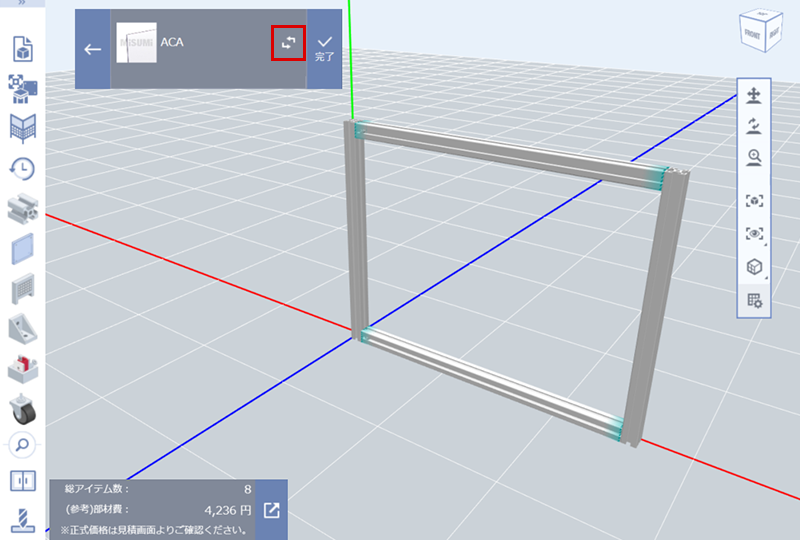
Task: Click the magnifier search icon in sidebar
Action: 22,444
